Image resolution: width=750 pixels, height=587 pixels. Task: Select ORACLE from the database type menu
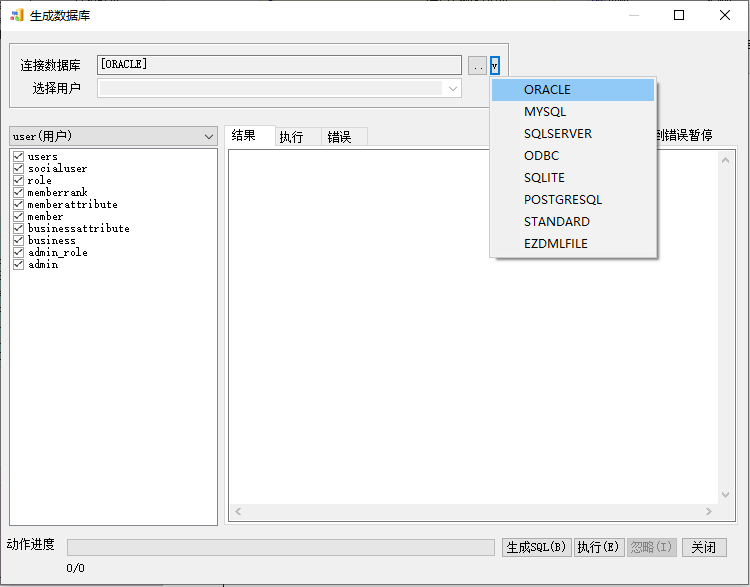point(573,90)
